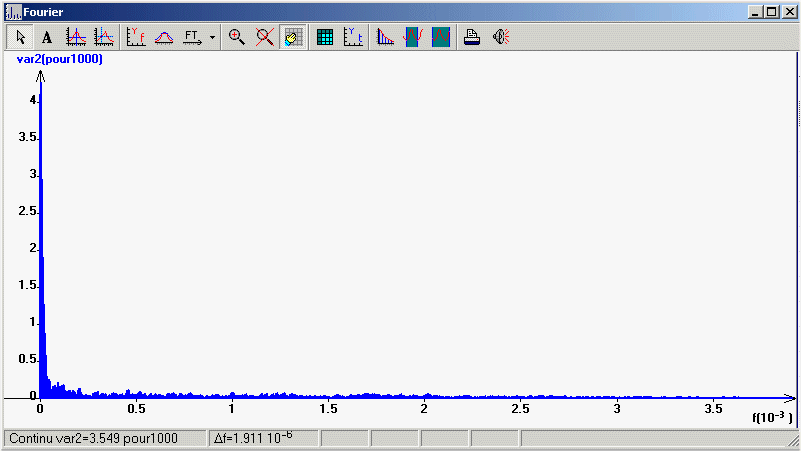Click the FT transform button
801x451 pixels.
(193, 37)
